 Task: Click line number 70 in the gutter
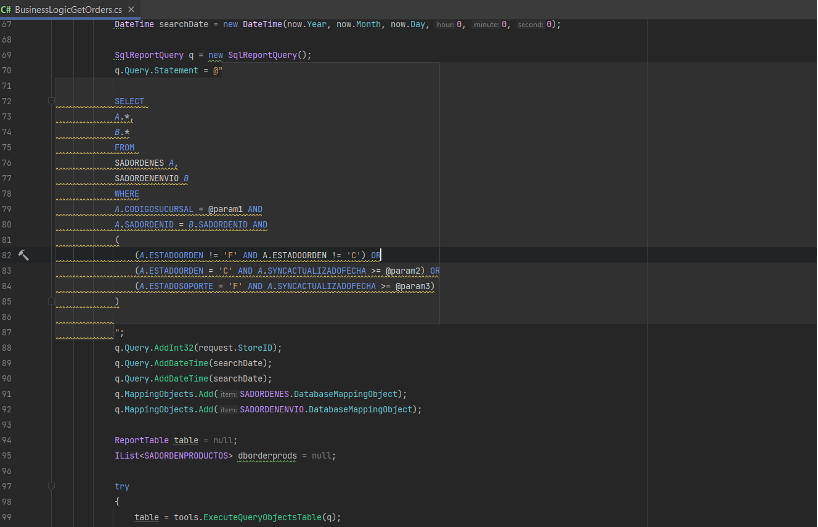[x=8, y=70]
